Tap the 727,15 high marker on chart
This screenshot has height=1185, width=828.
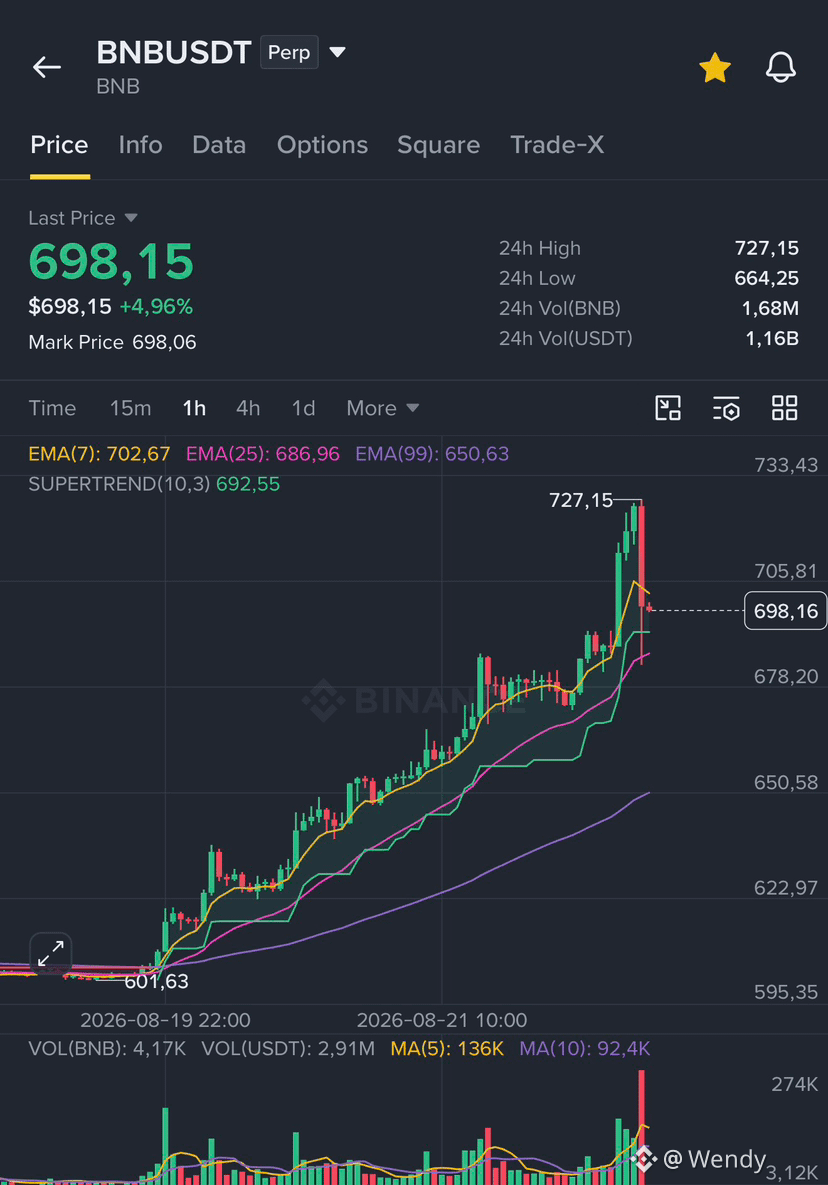pos(580,500)
